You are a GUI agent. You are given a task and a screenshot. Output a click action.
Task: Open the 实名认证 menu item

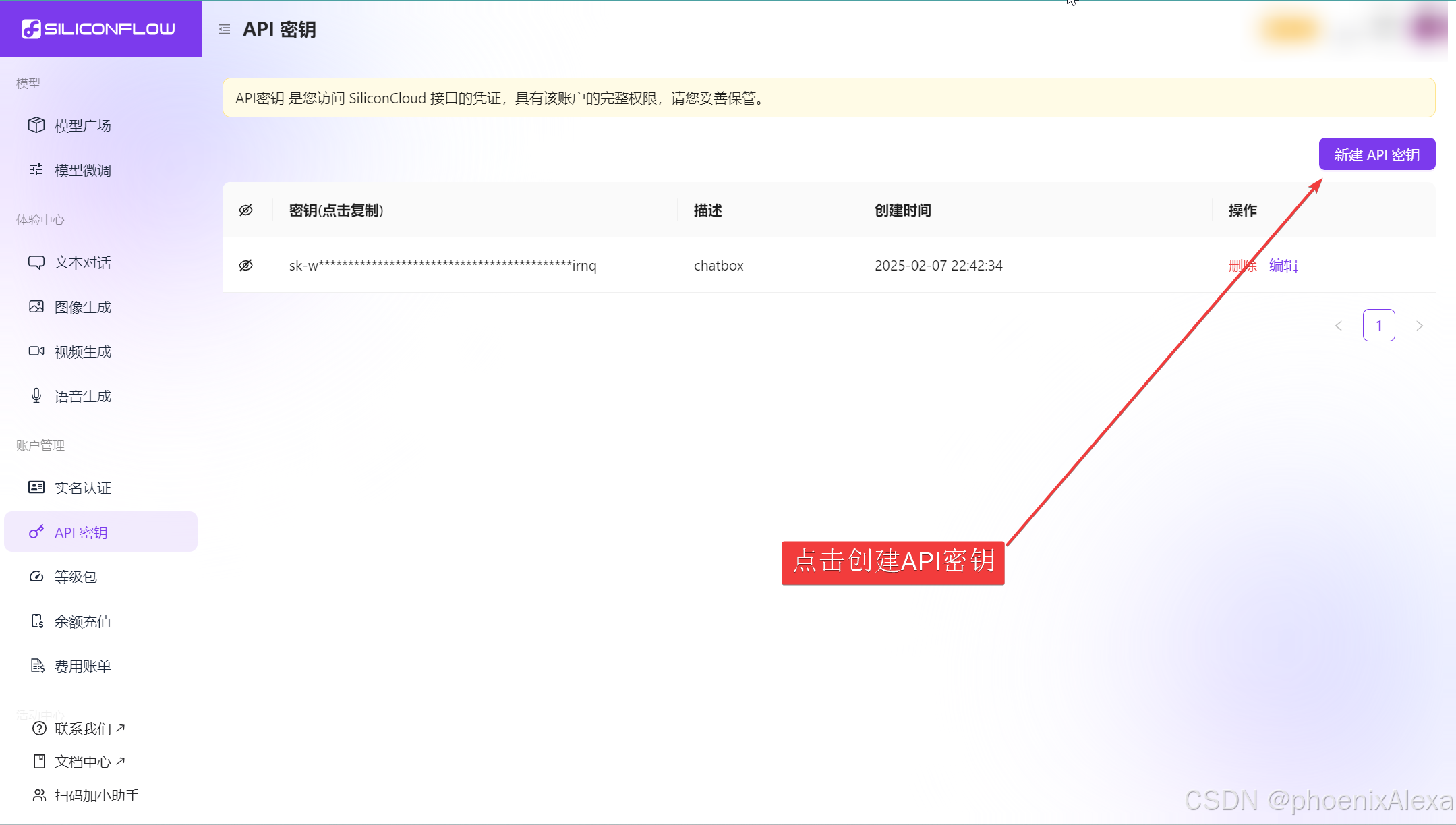tap(82, 488)
